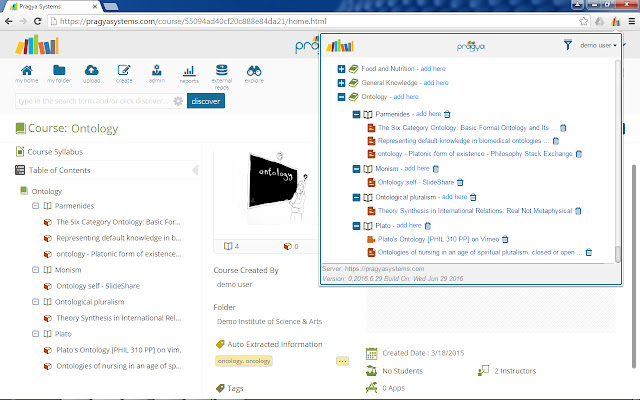This screenshot has width=640, height=400.
Task: Click clipboard icon after Plato's Ontology on Vimeo
Action: (x=505, y=239)
